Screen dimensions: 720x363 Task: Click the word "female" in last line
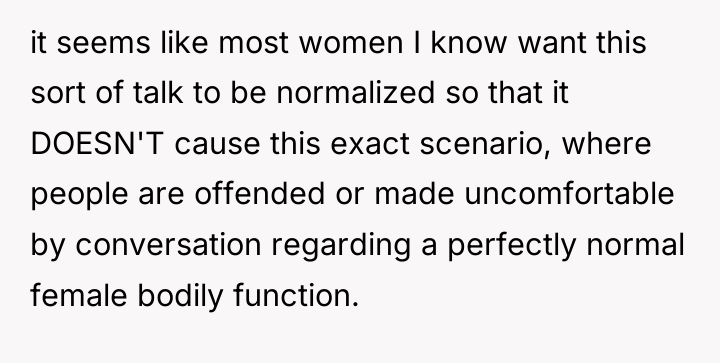click(79, 295)
